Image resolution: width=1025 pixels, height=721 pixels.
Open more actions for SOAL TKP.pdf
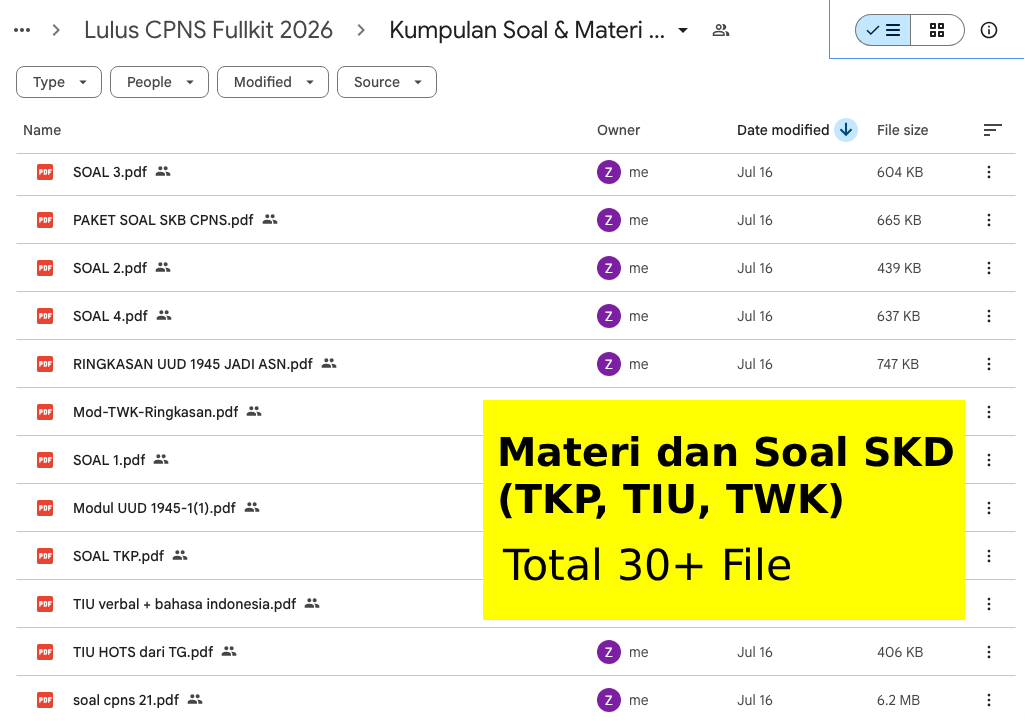coord(988,556)
